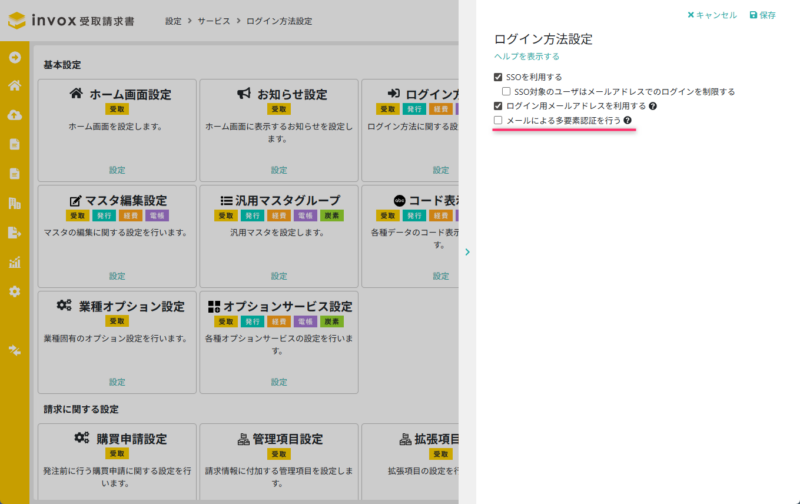Viewport: 800px width, 504px height.
Task: Click the オプションサービス設定 card title
Action: (288, 307)
